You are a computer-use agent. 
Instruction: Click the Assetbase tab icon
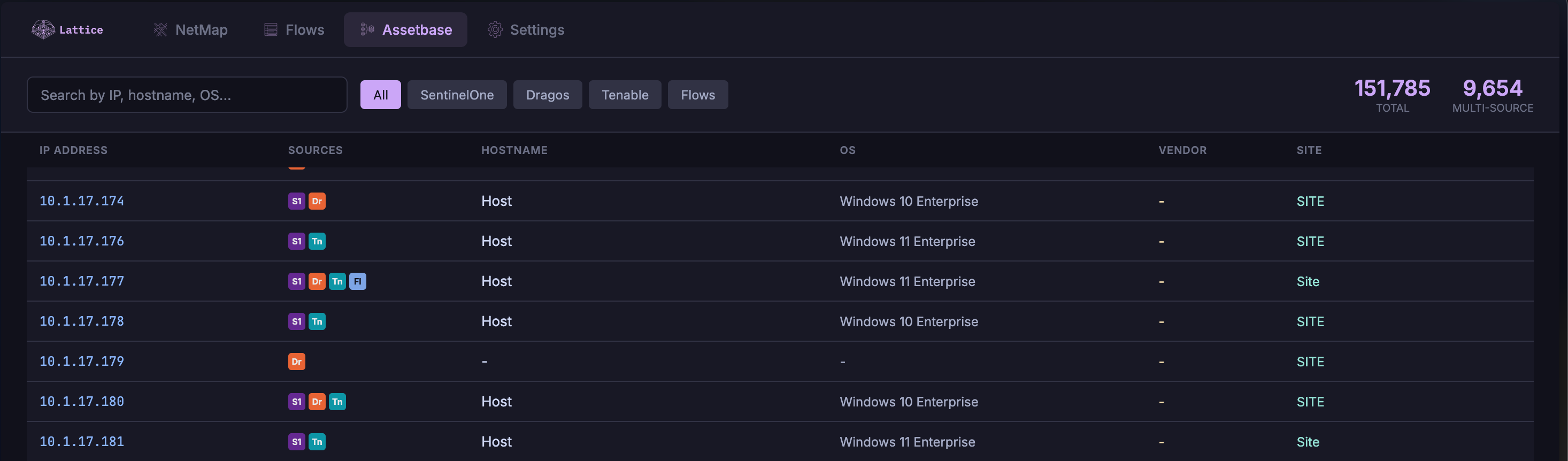point(367,29)
